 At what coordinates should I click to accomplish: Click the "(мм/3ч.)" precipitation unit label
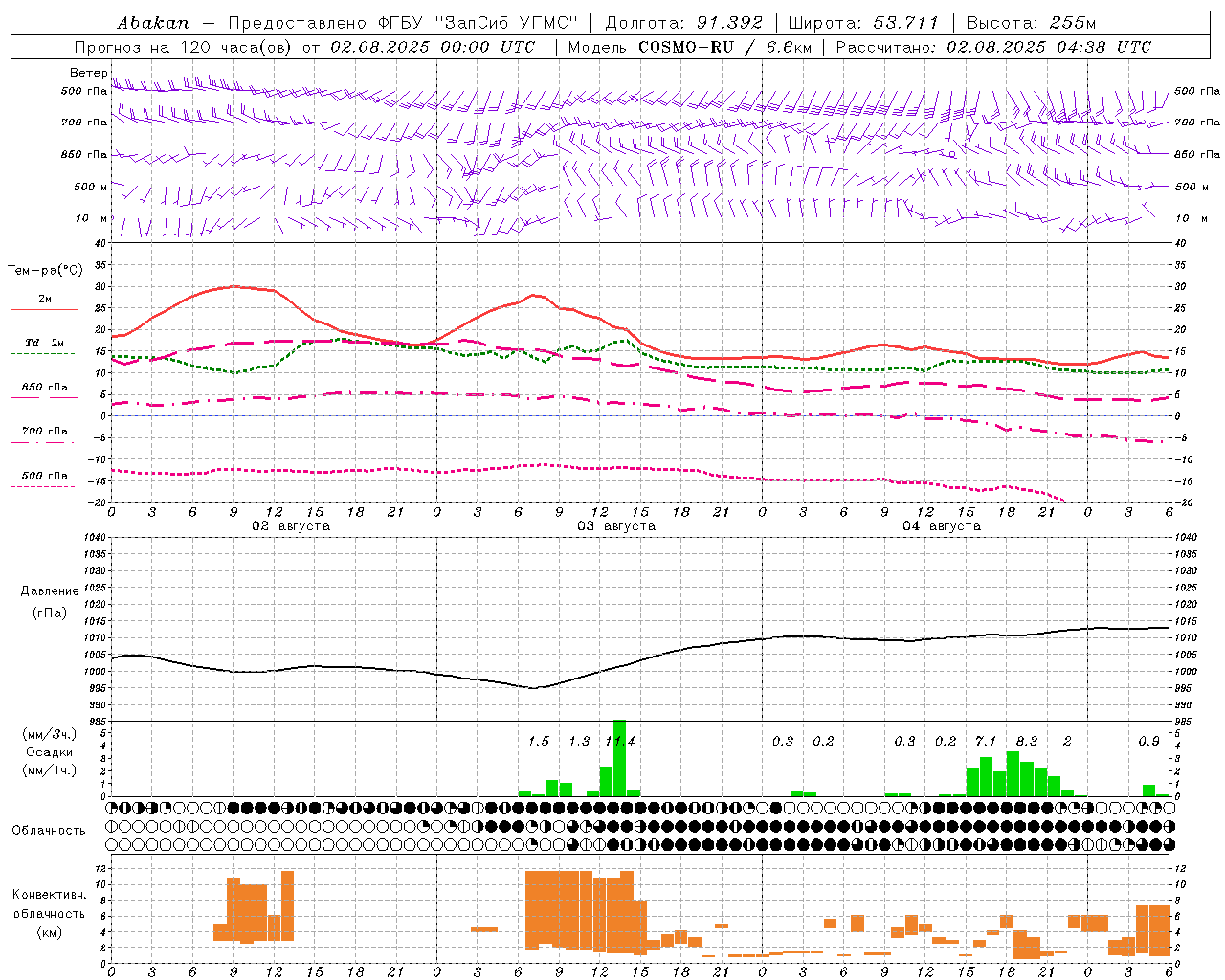click(x=50, y=734)
